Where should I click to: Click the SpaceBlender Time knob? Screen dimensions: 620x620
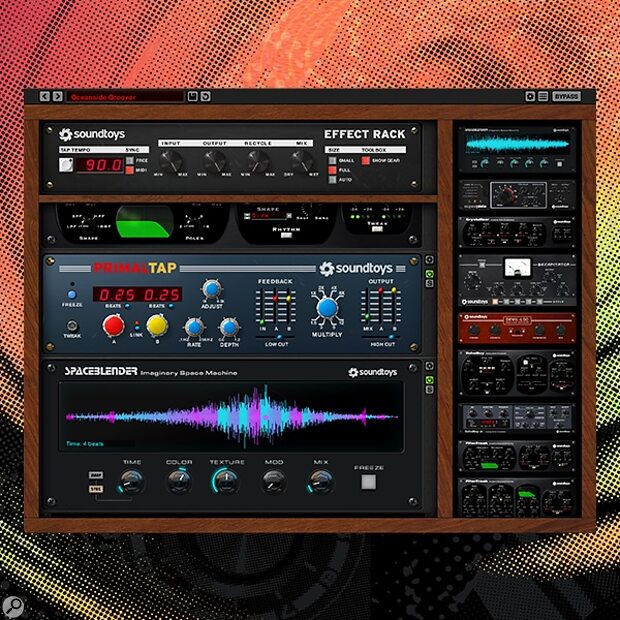click(132, 481)
